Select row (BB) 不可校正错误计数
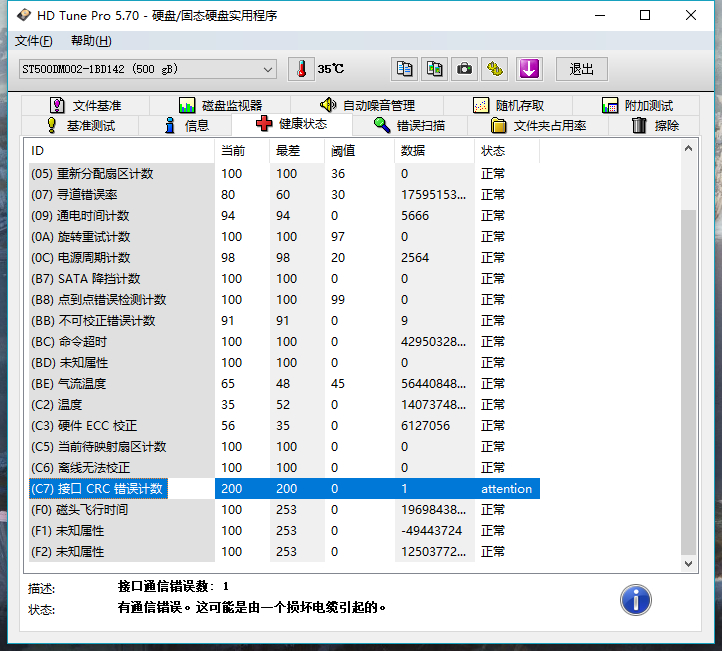Screen dimensions: 722x651 pyautogui.click(x=284, y=320)
